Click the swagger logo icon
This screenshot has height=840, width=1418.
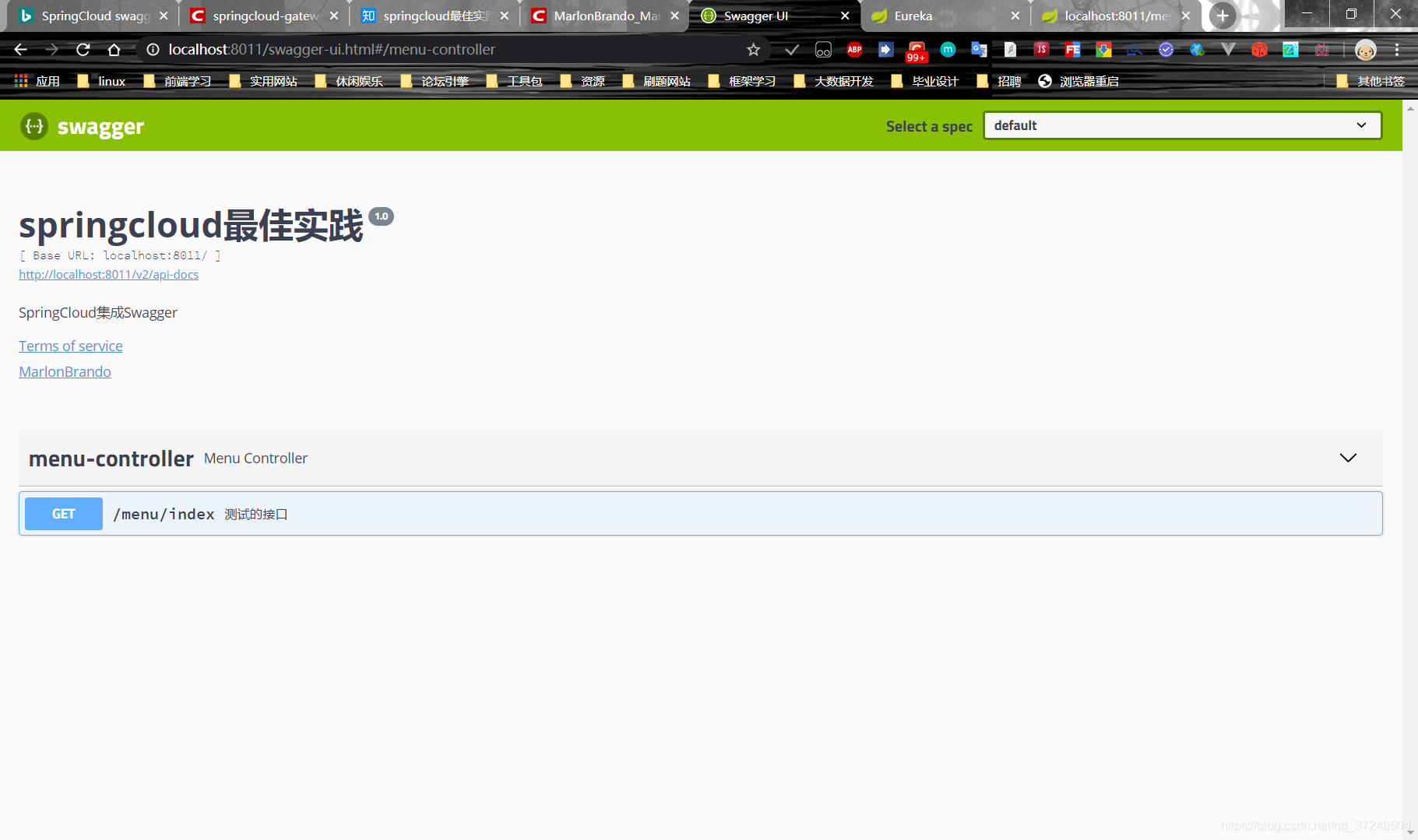[33, 126]
